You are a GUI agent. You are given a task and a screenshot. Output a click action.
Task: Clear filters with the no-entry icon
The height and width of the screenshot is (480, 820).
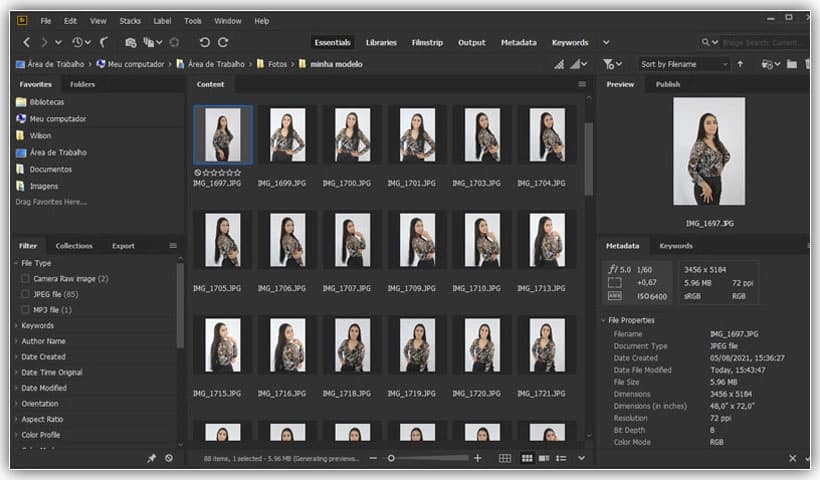(x=169, y=458)
